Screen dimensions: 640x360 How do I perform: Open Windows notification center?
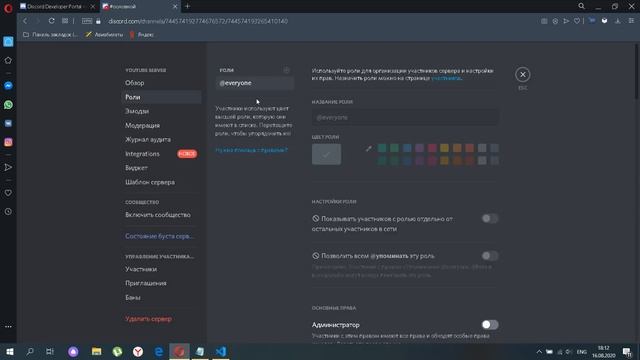point(627,351)
